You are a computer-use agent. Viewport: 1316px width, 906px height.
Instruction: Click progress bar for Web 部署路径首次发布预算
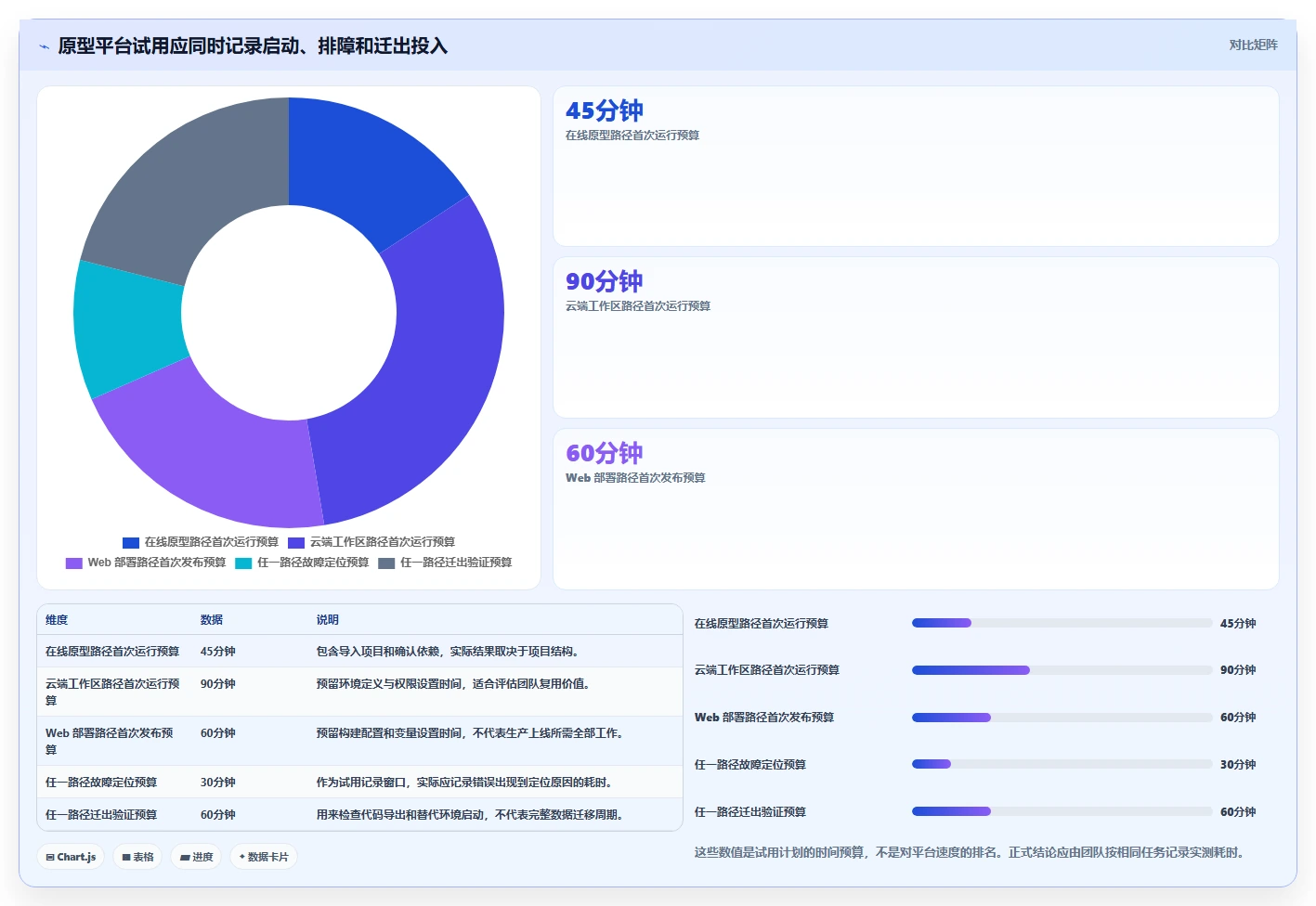coord(1062,717)
